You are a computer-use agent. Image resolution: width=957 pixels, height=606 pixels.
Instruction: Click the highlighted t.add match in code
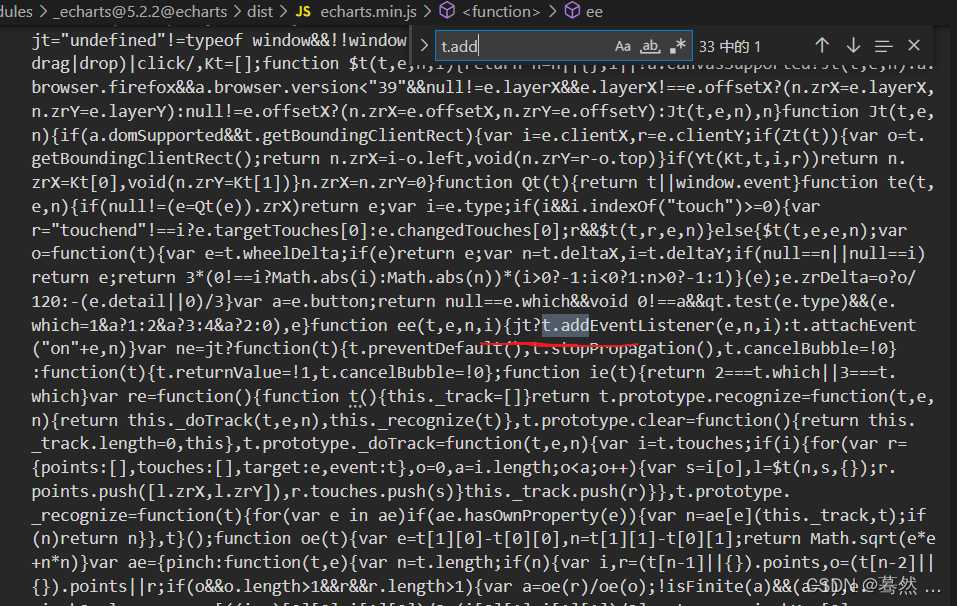566,325
